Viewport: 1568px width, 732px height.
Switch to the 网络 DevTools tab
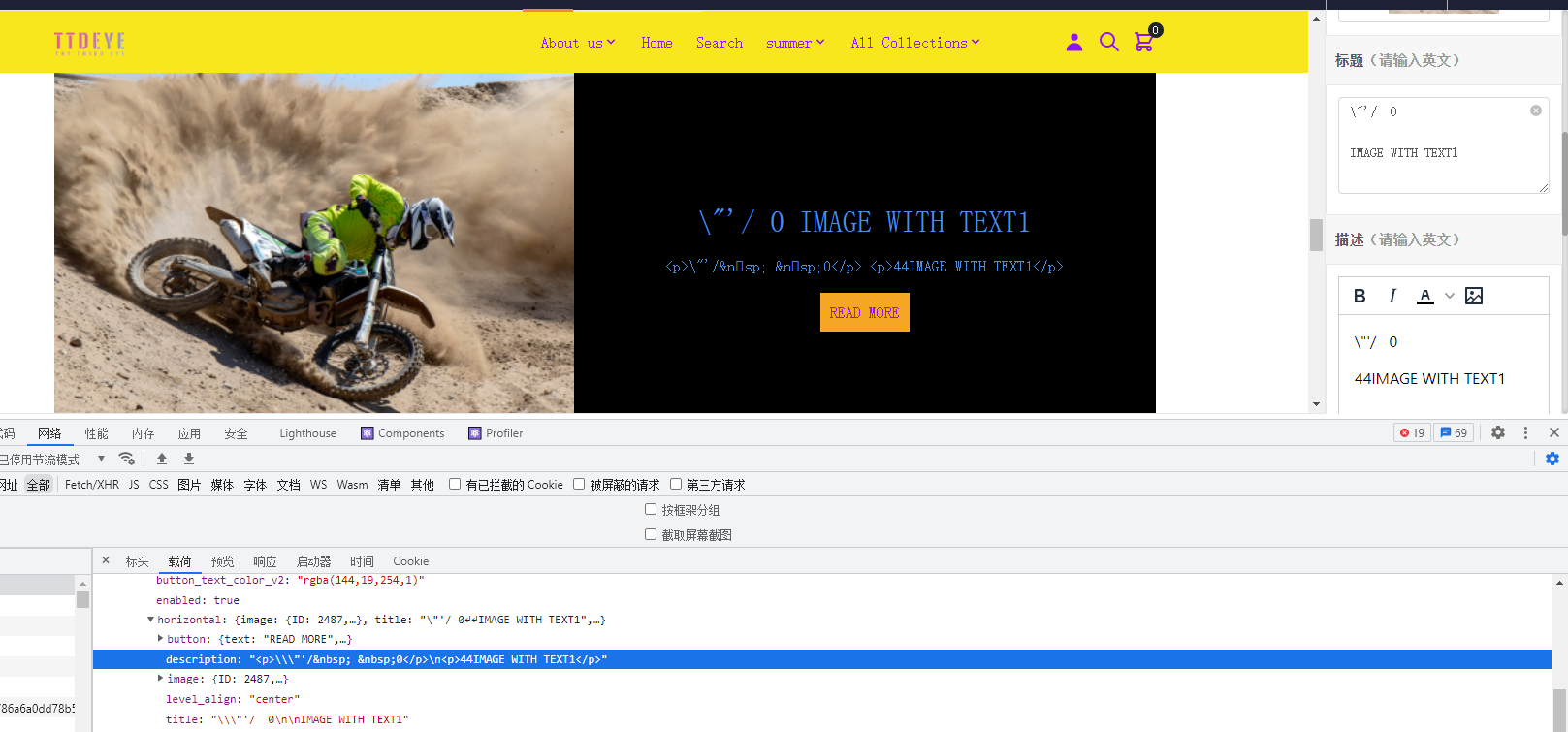[49, 433]
